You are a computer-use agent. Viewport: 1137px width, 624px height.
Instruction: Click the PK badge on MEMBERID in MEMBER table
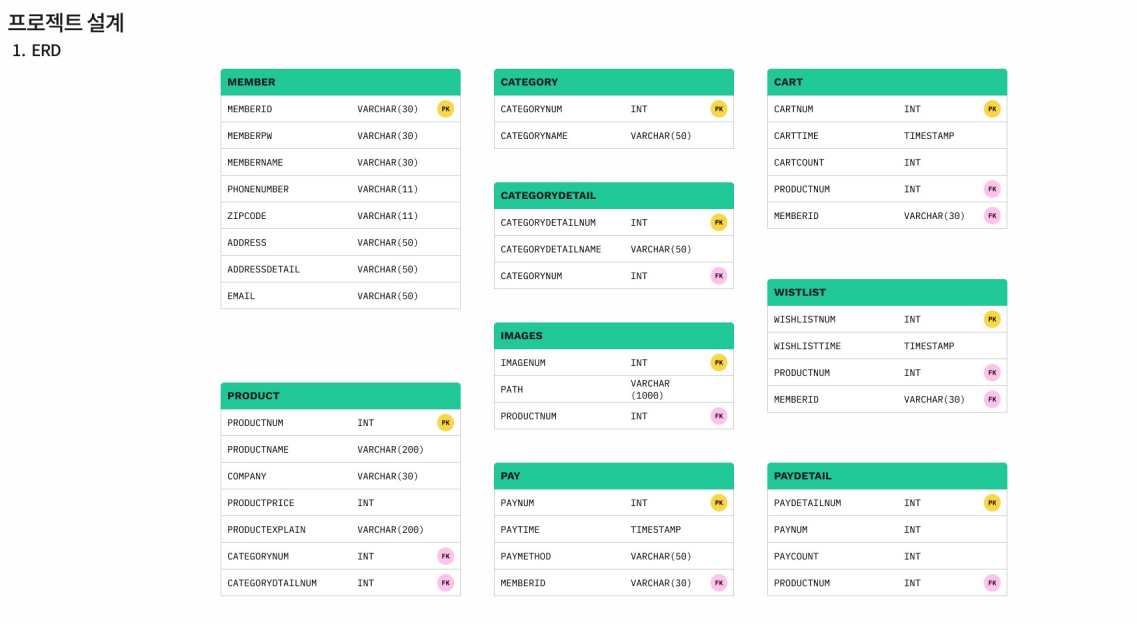point(445,109)
